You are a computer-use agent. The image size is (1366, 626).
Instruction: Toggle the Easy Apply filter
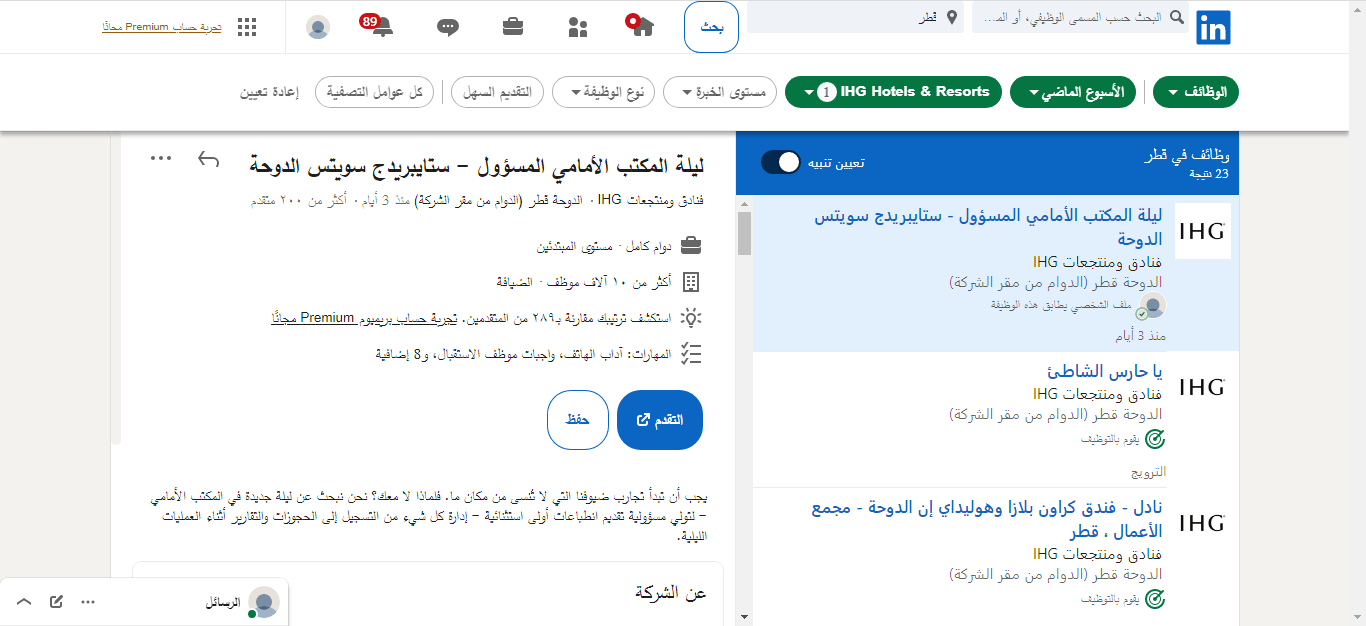coord(497,92)
